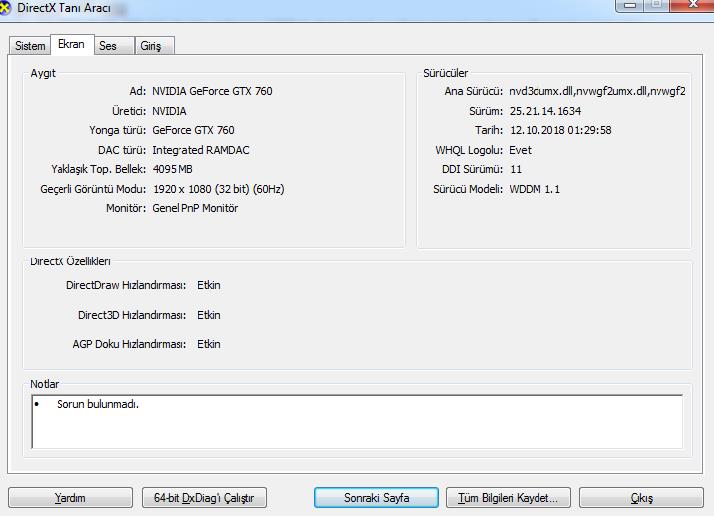Click the Sürücü Modeli value WDDM 1.1
This screenshot has width=714, height=517.
coord(535,189)
